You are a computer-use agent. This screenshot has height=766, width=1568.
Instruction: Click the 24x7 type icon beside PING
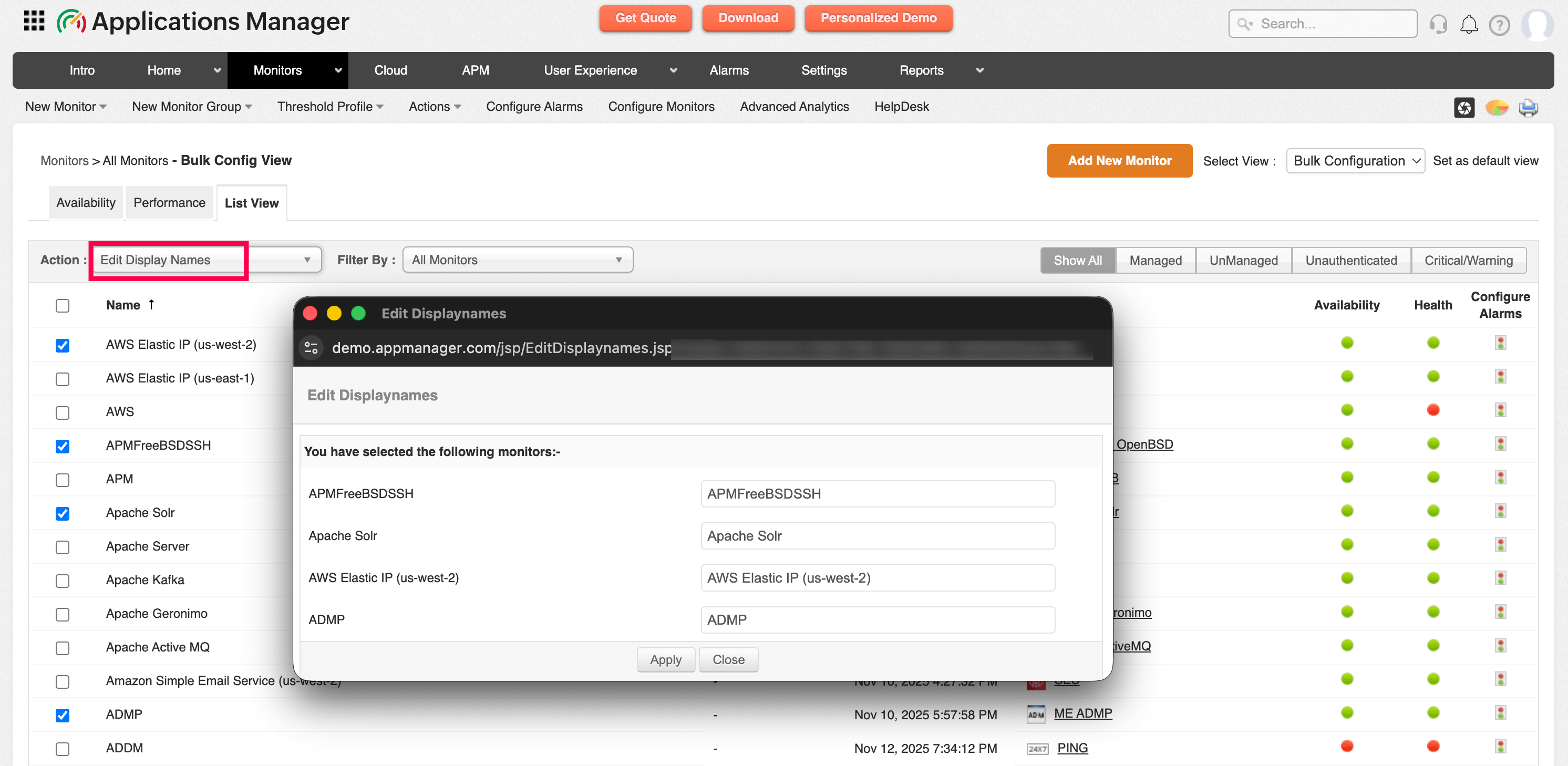1037,748
